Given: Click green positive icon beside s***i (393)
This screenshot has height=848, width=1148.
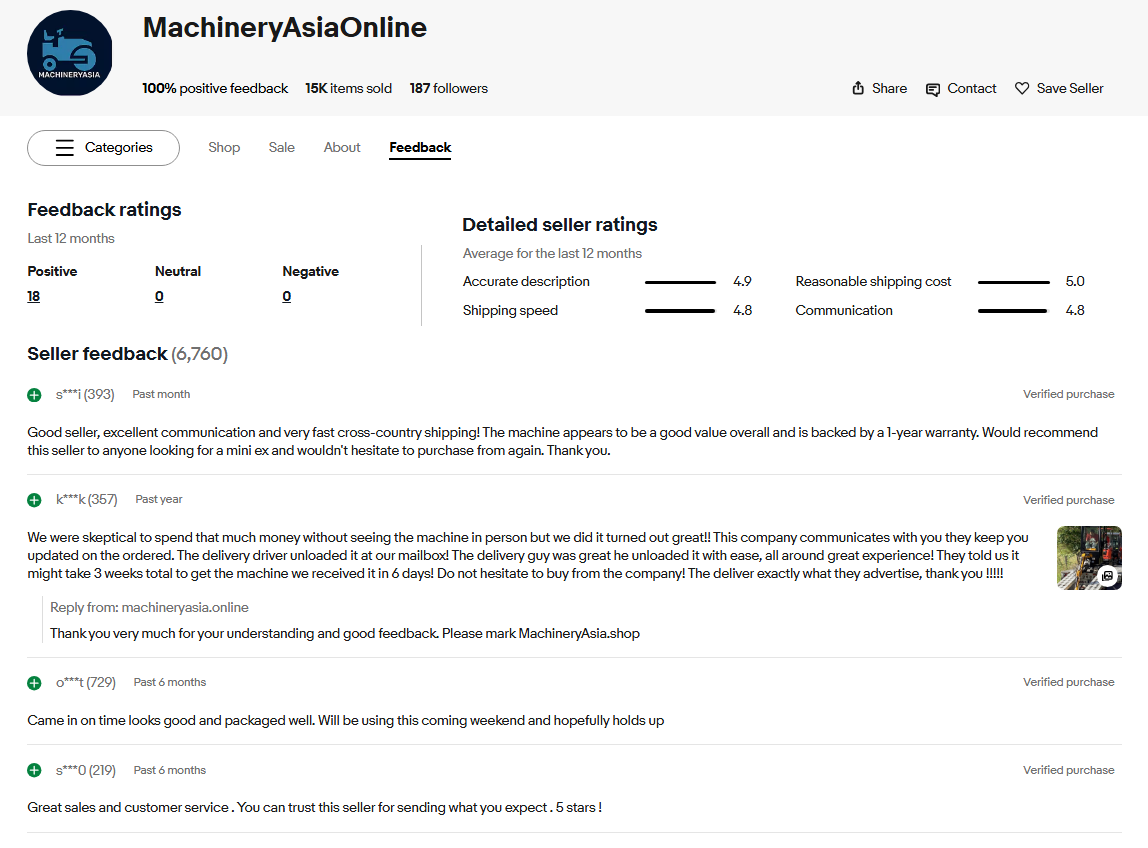Looking at the screenshot, I should (34, 395).
